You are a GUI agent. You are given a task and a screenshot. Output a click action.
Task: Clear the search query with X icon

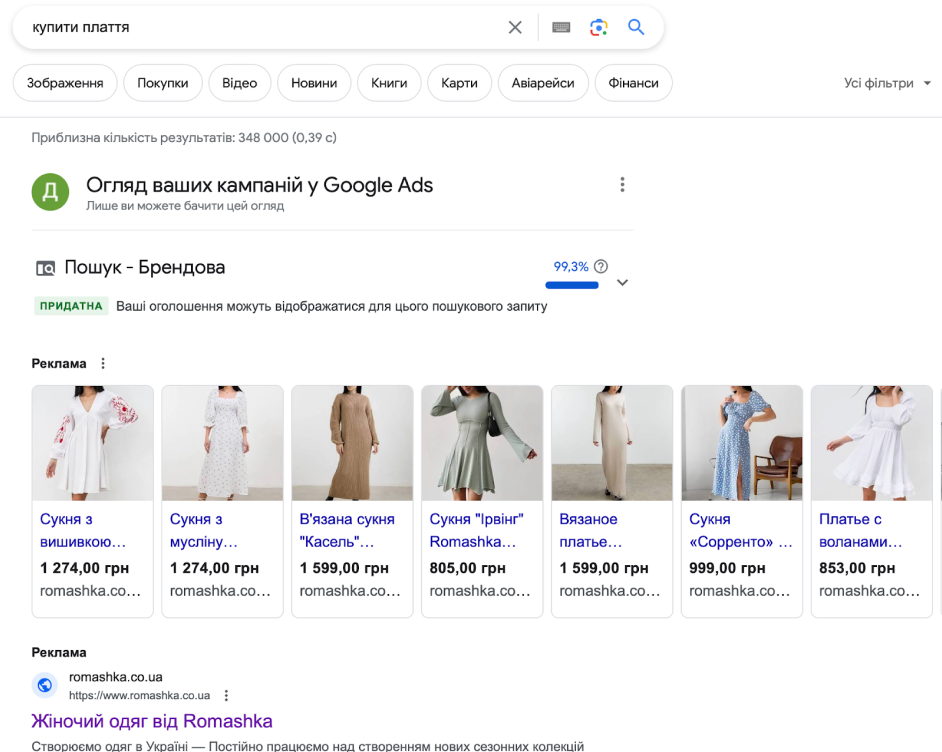[515, 27]
